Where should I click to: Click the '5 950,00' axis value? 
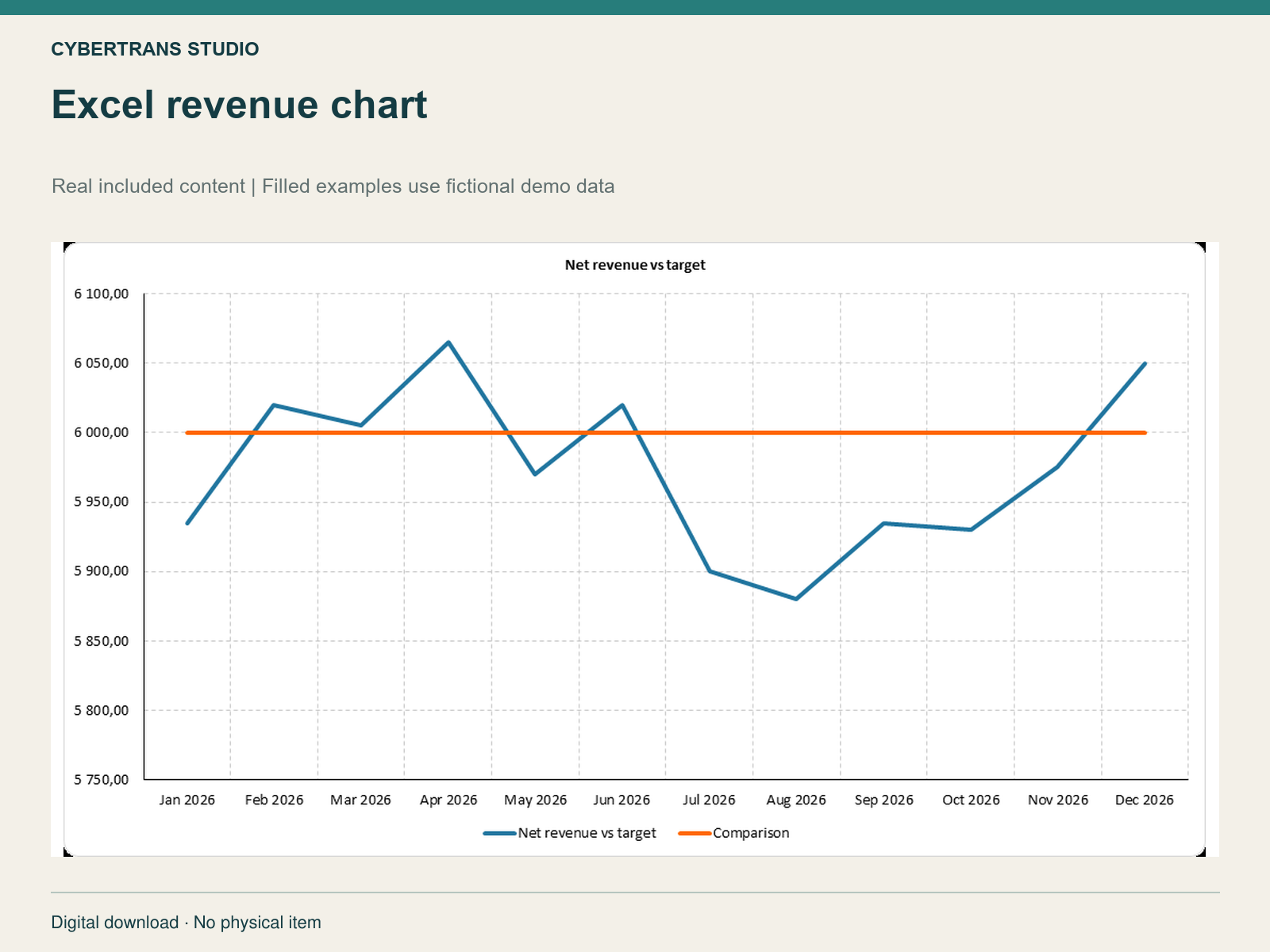102,502
